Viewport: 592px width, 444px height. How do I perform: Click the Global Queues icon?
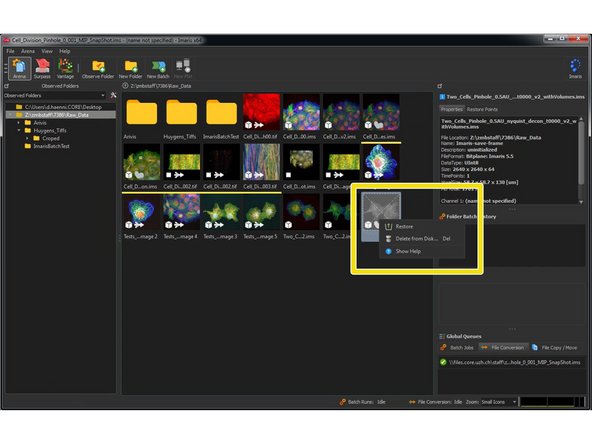pos(442,336)
